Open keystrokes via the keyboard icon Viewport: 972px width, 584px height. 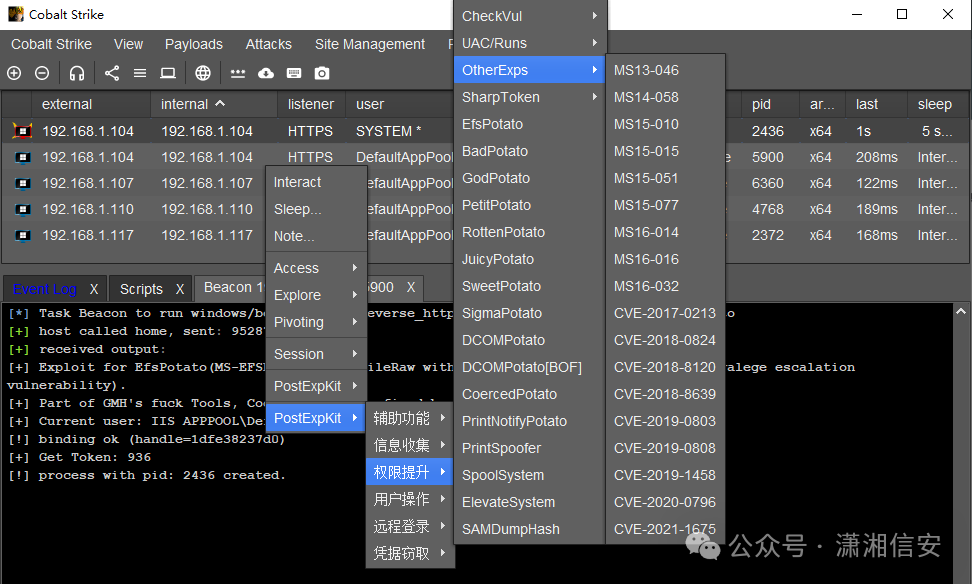(x=294, y=73)
